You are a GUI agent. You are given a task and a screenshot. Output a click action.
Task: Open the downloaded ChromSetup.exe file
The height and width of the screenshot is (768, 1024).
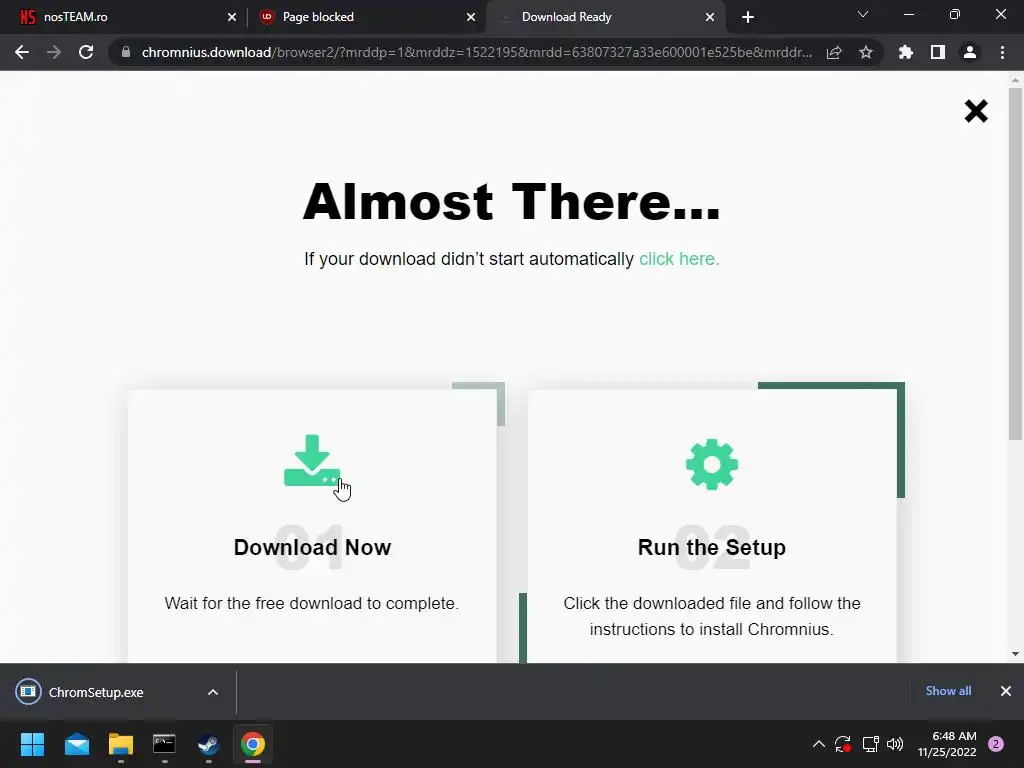coord(96,692)
